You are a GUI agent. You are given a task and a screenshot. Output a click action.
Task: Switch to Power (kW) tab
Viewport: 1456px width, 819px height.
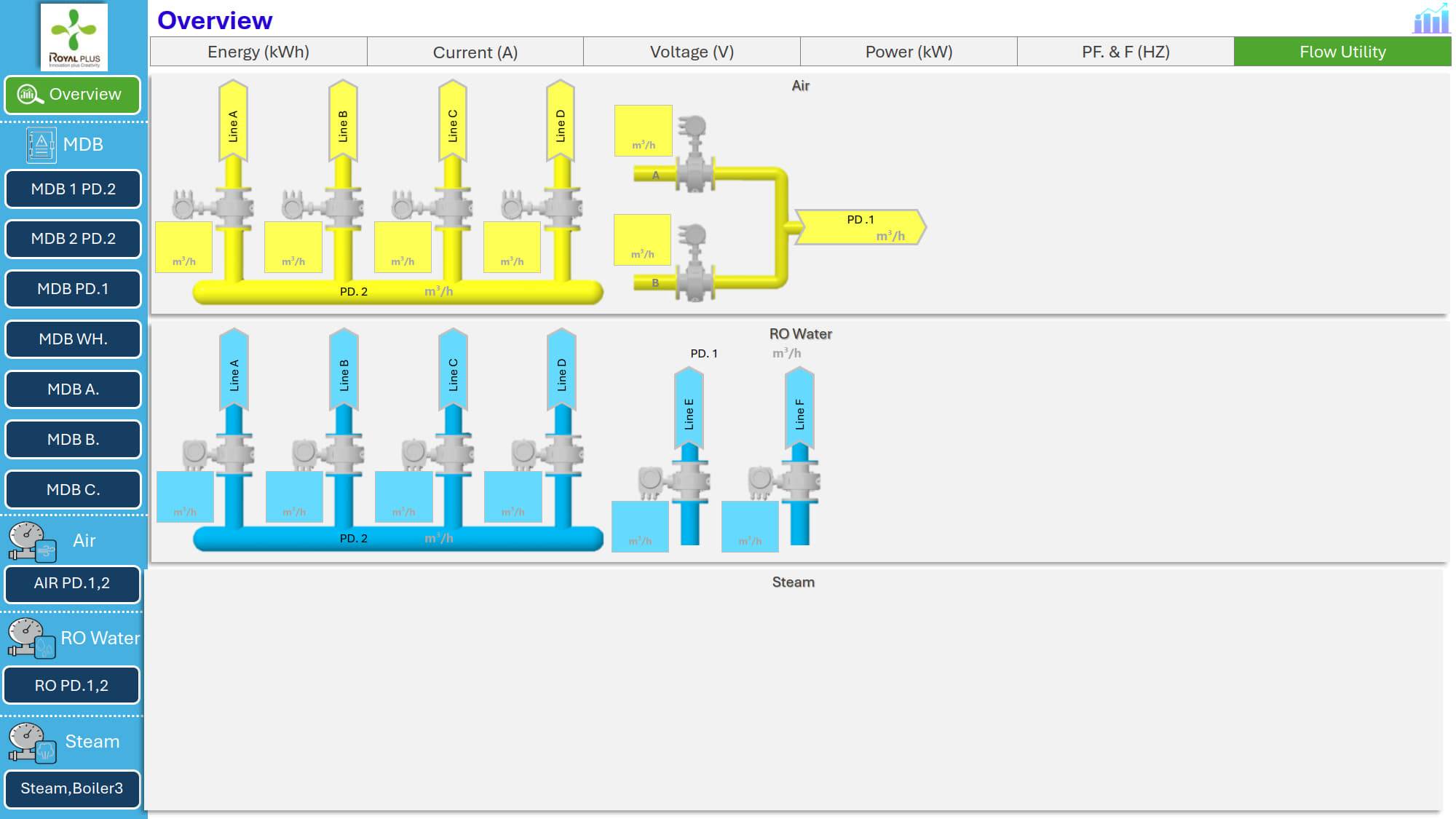[909, 52]
